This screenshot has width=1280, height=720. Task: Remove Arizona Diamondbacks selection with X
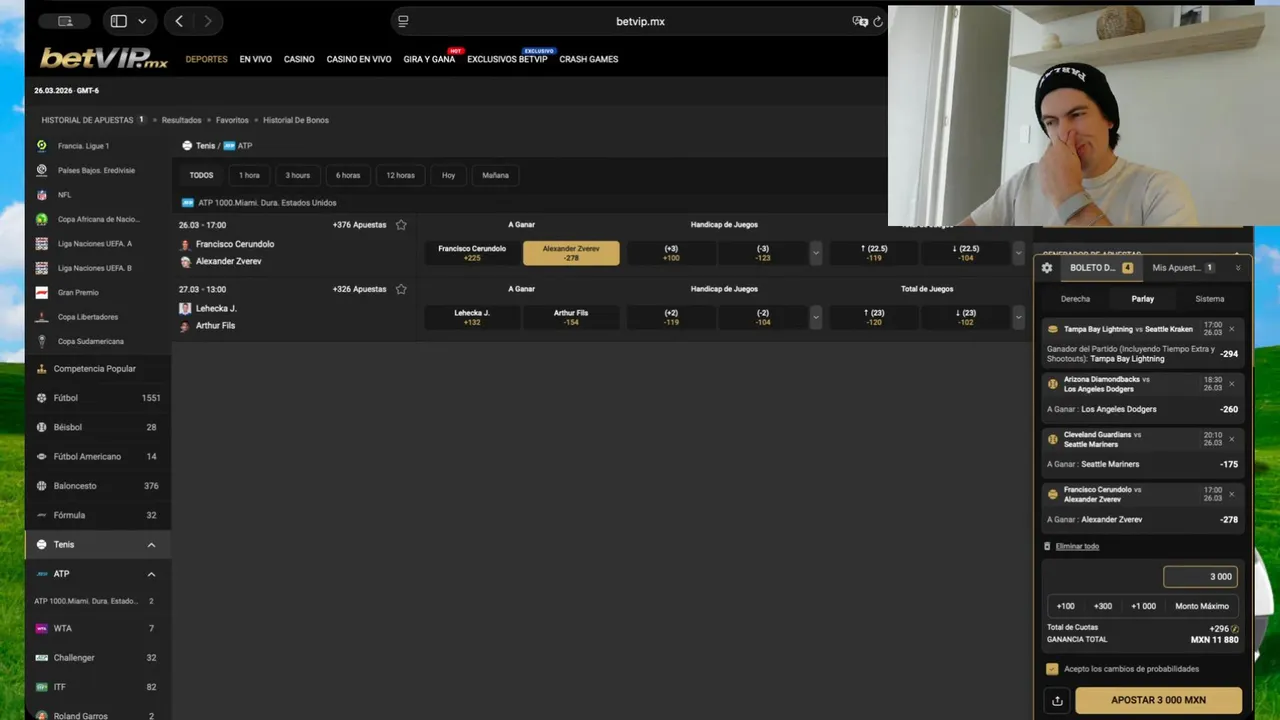tap(1231, 384)
